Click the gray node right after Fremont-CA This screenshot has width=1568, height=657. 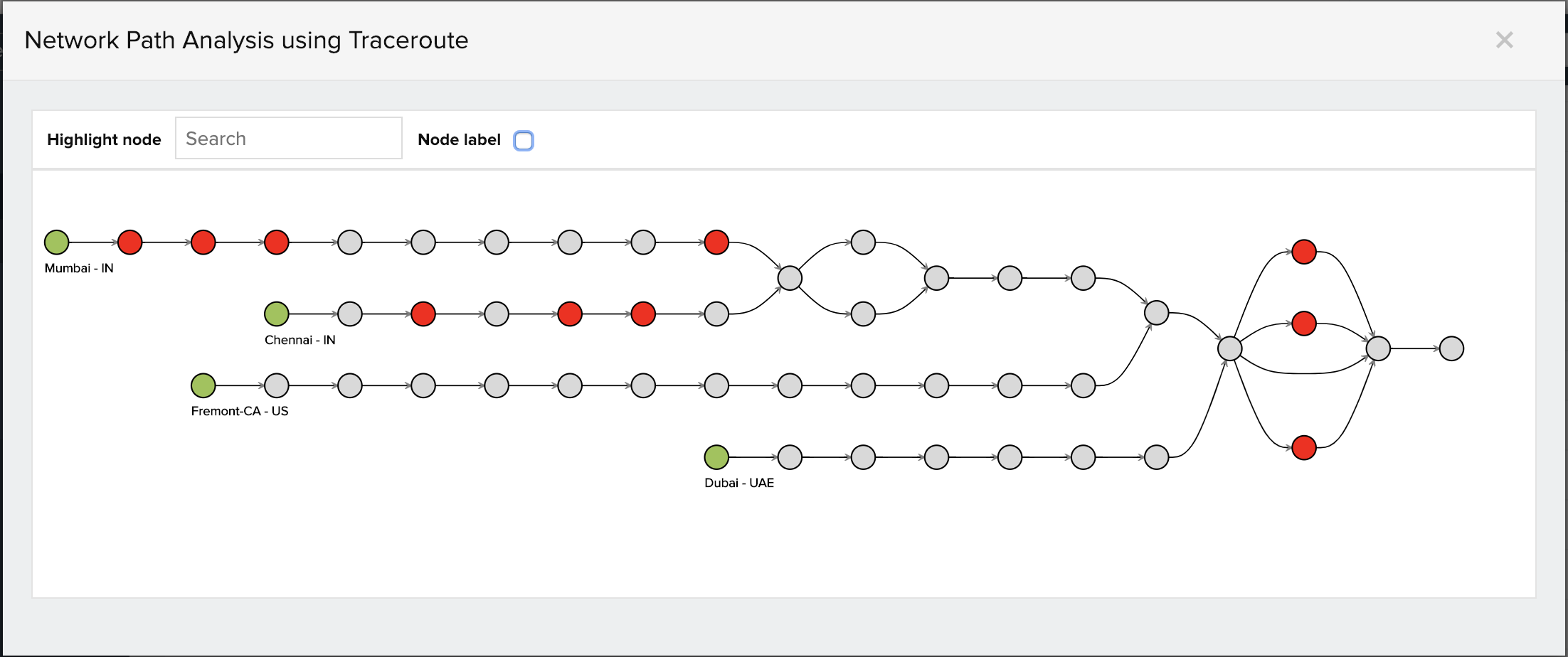pyautogui.click(x=277, y=385)
